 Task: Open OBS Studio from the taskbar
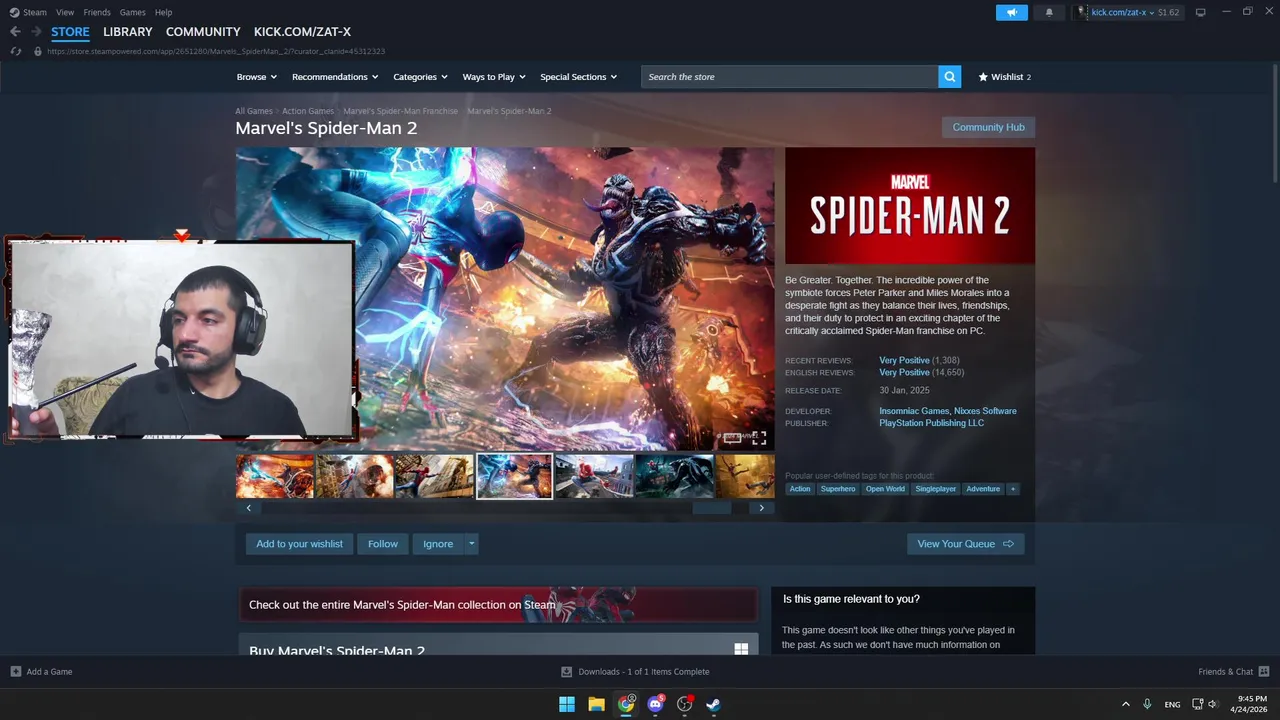pos(684,704)
